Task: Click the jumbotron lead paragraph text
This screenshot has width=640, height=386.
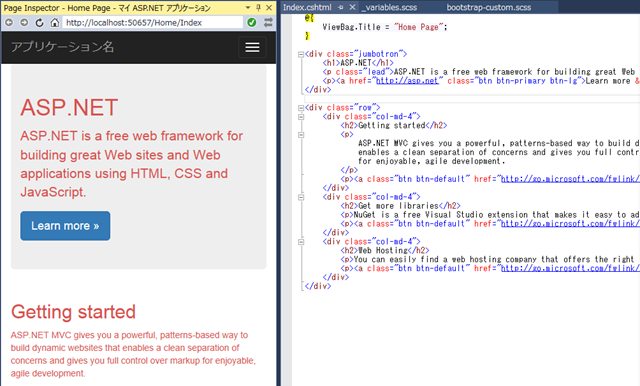Action: [x=131, y=164]
